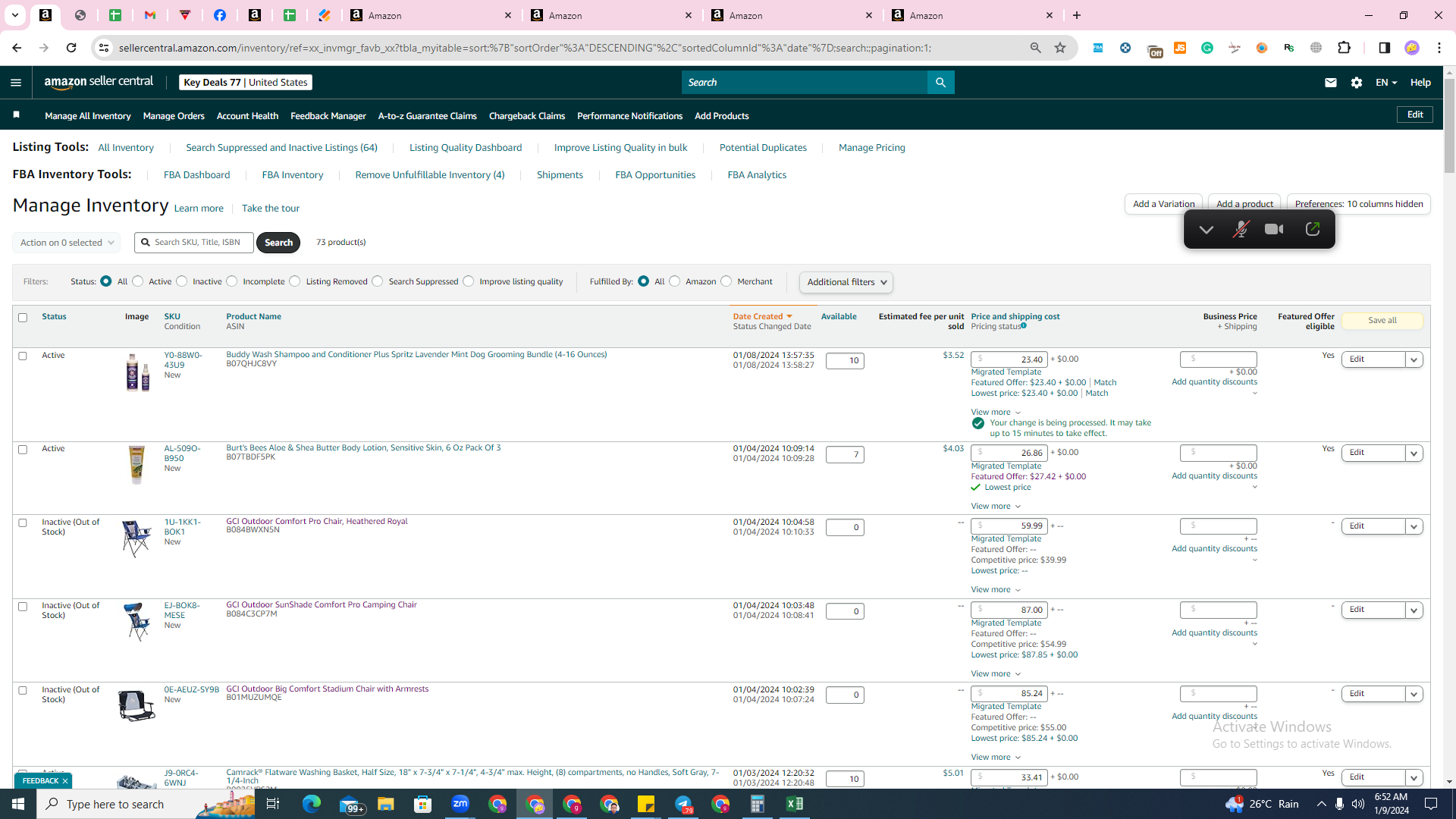1456x819 pixels.
Task: Open the Account Health page
Action: click(247, 116)
